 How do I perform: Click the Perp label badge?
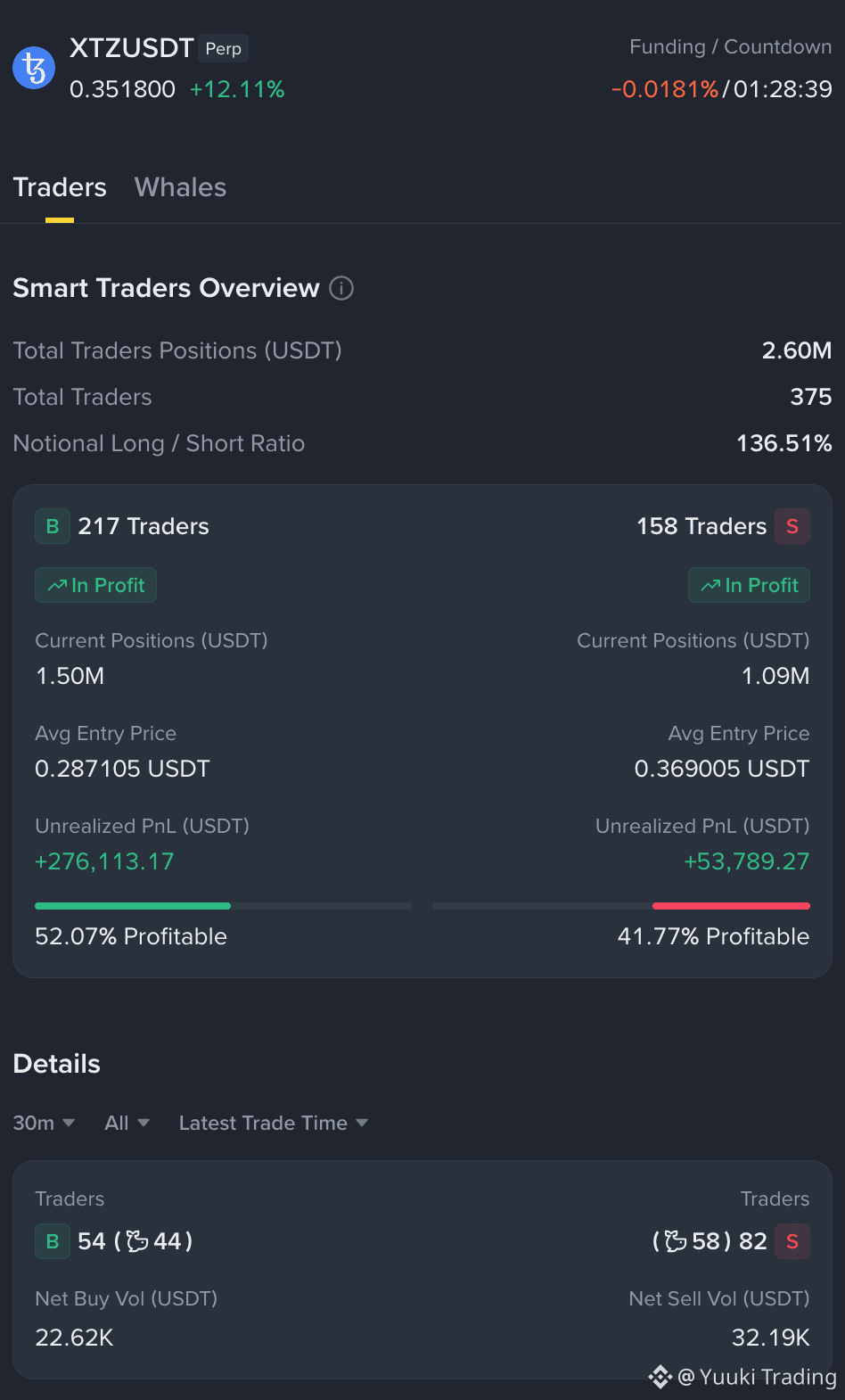[x=224, y=48]
